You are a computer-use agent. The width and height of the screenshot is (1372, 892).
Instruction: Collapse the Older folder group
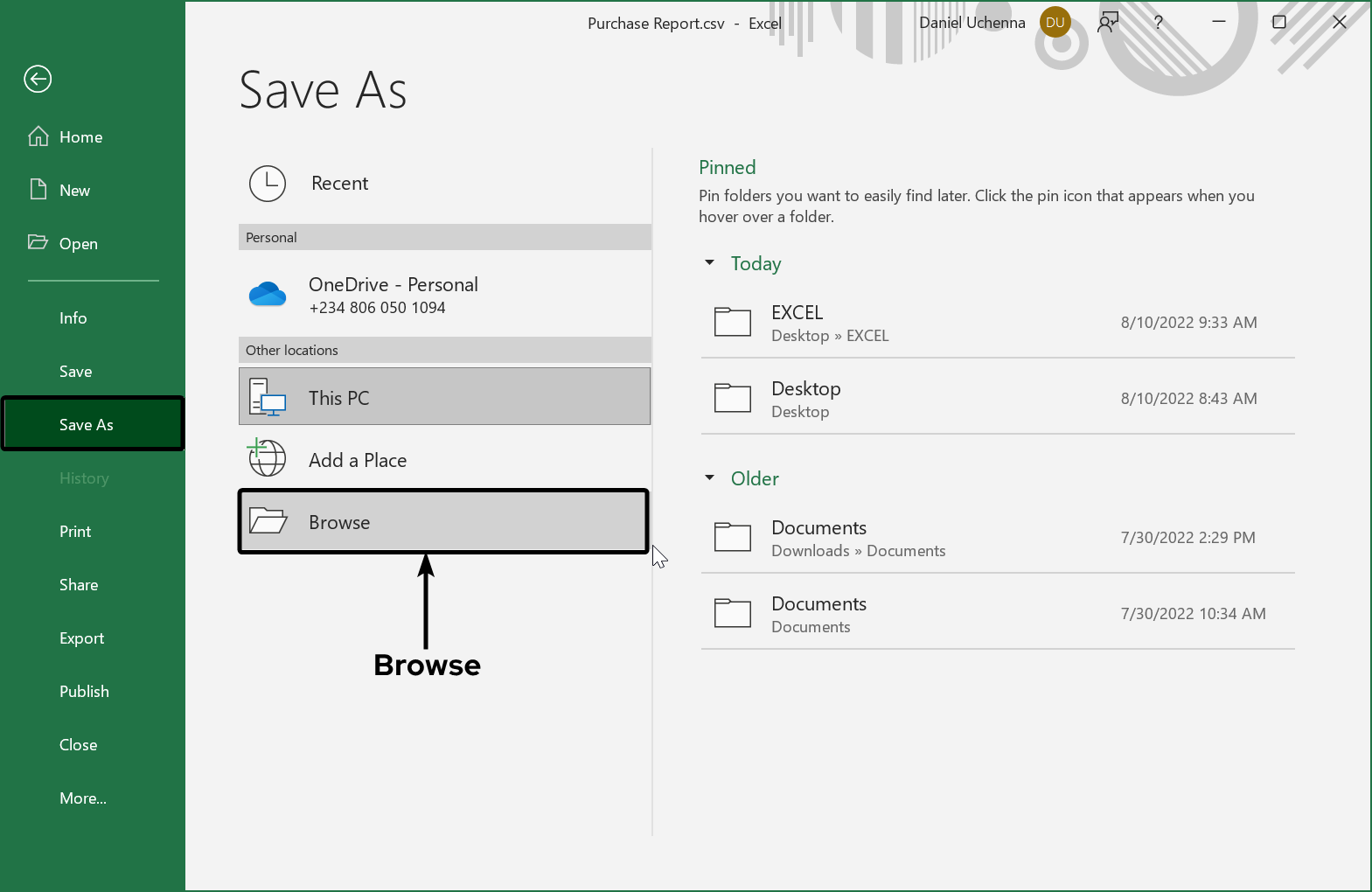coord(710,478)
